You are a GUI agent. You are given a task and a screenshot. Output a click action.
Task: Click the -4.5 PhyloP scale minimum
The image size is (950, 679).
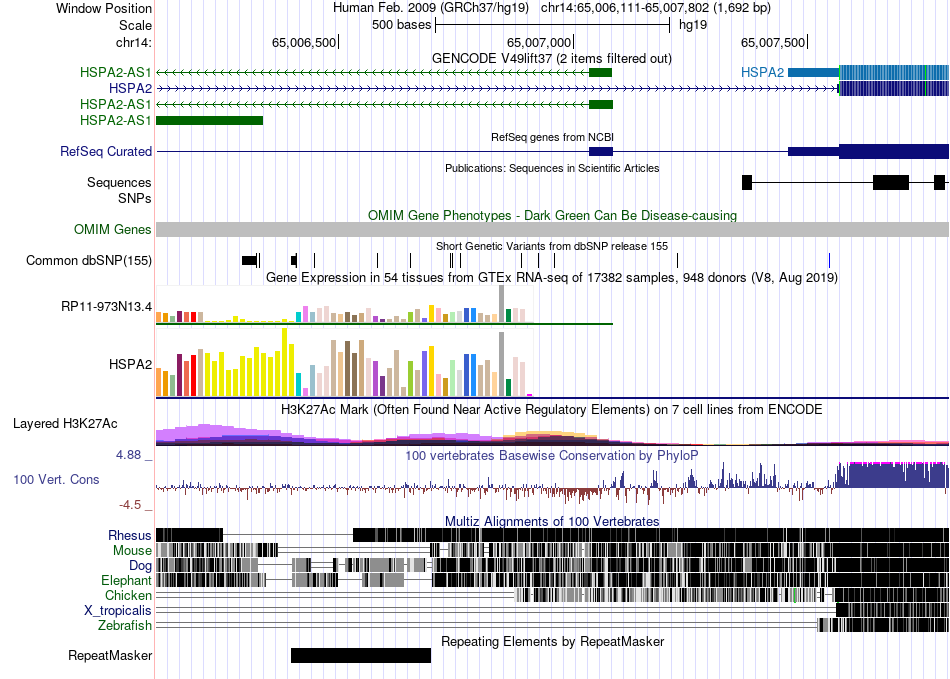[130, 505]
